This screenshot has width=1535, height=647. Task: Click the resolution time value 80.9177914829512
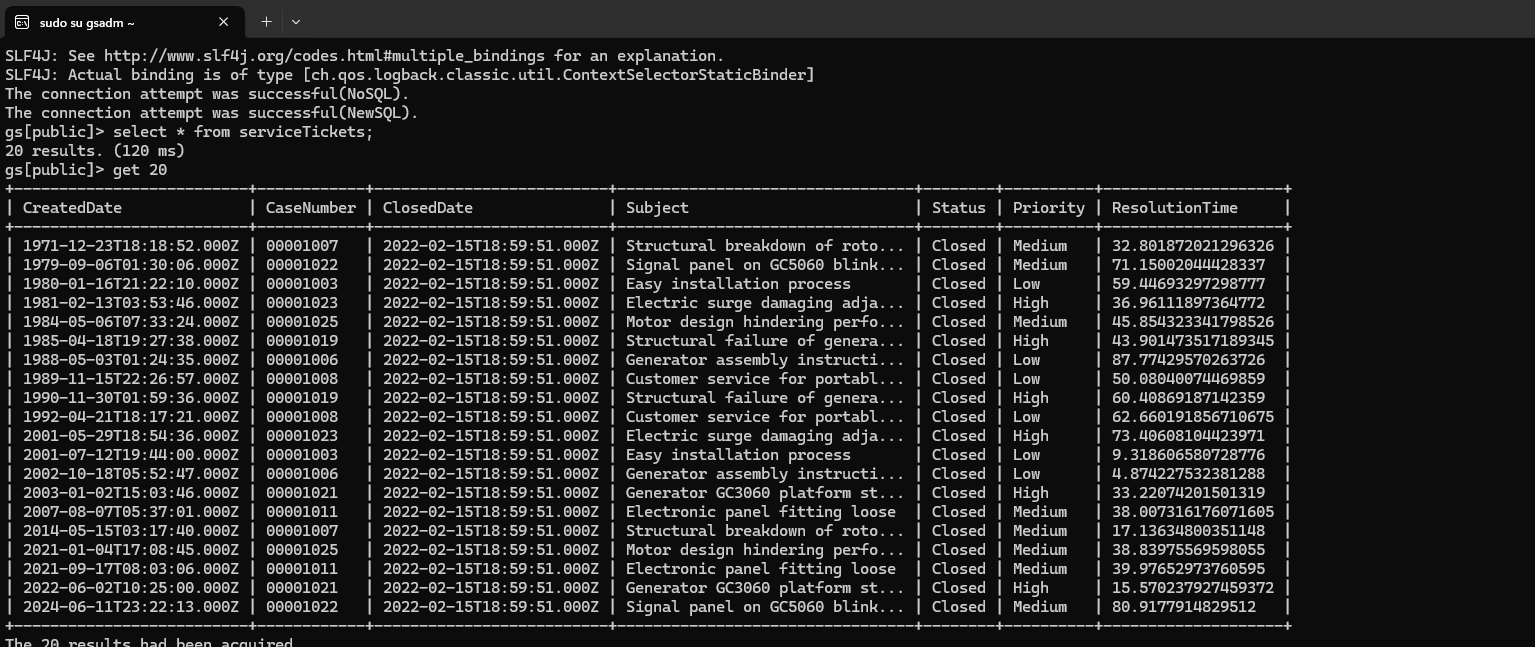(x=1180, y=607)
